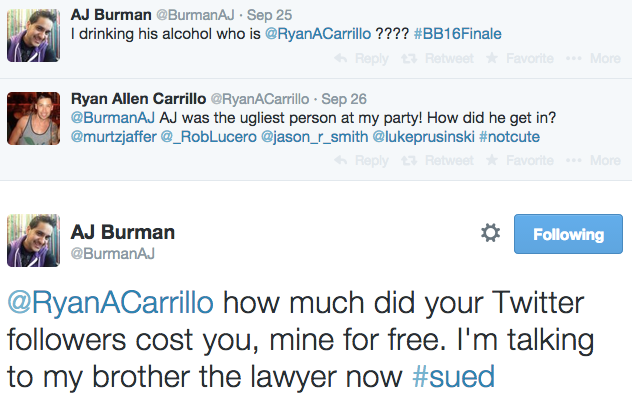Screen dimensions: 632x401
Task: Retweet AJ Burman's #BB16Finale tweet
Action: (x=437, y=59)
